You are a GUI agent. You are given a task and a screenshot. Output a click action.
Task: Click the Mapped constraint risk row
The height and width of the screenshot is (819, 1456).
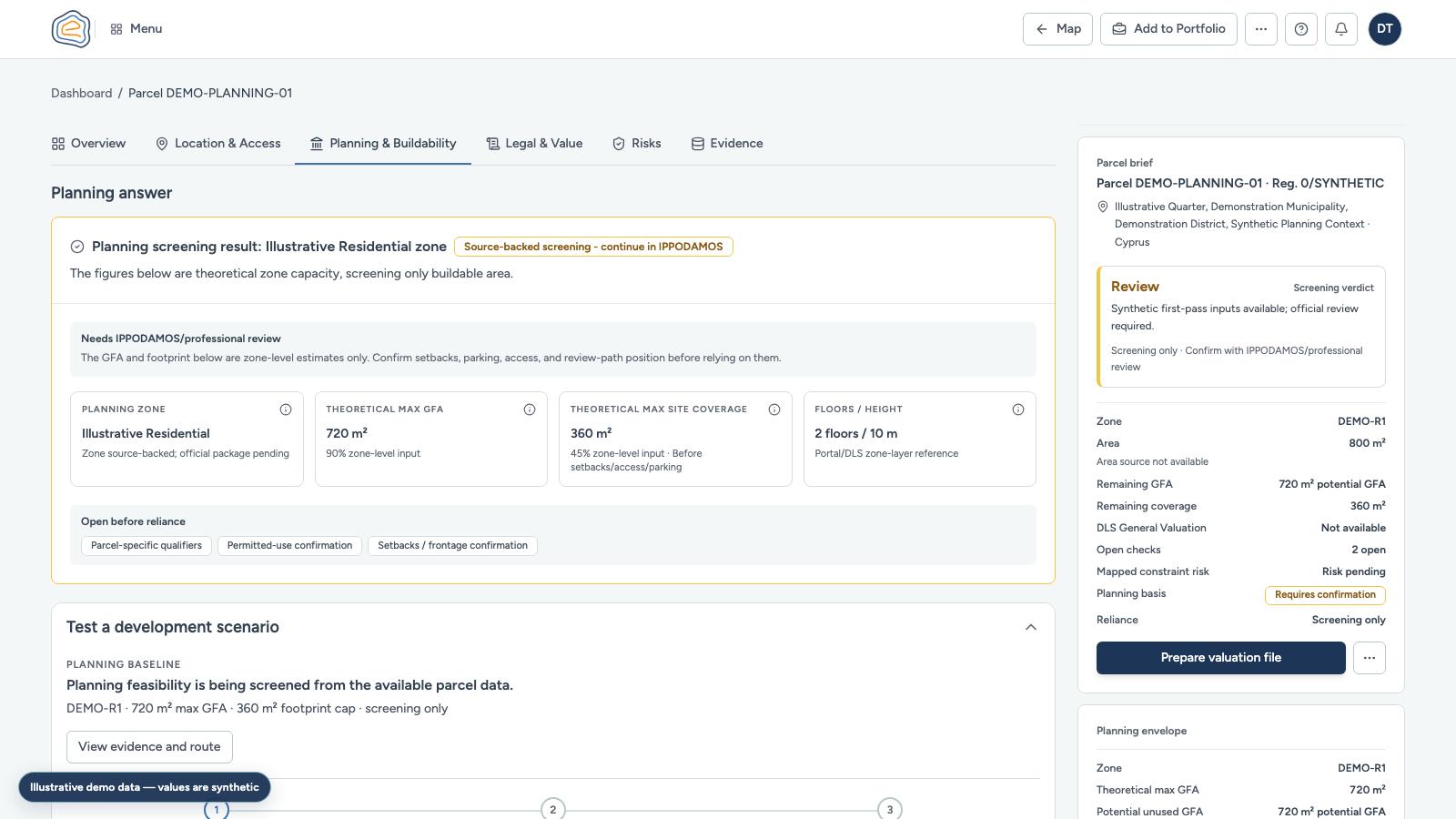(x=1241, y=571)
